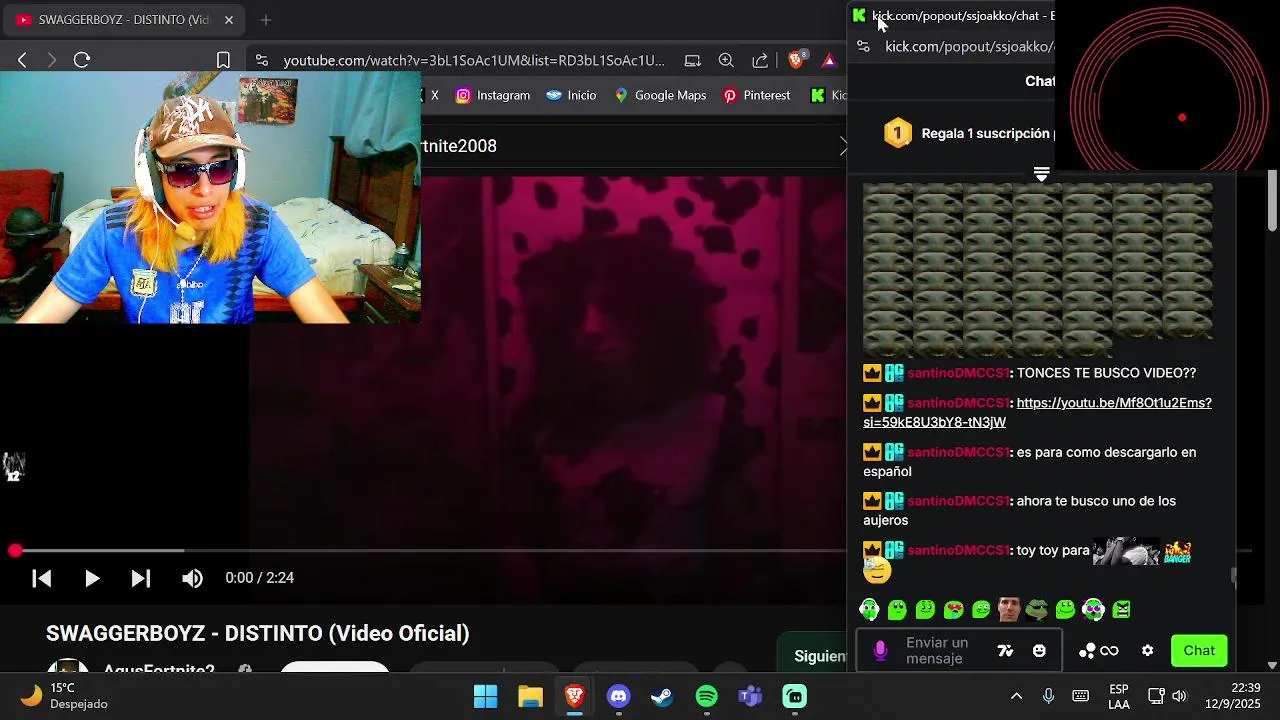This screenshot has width=1280, height=720.
Task: Open the Google Maps bookmark
Action: 660,95
